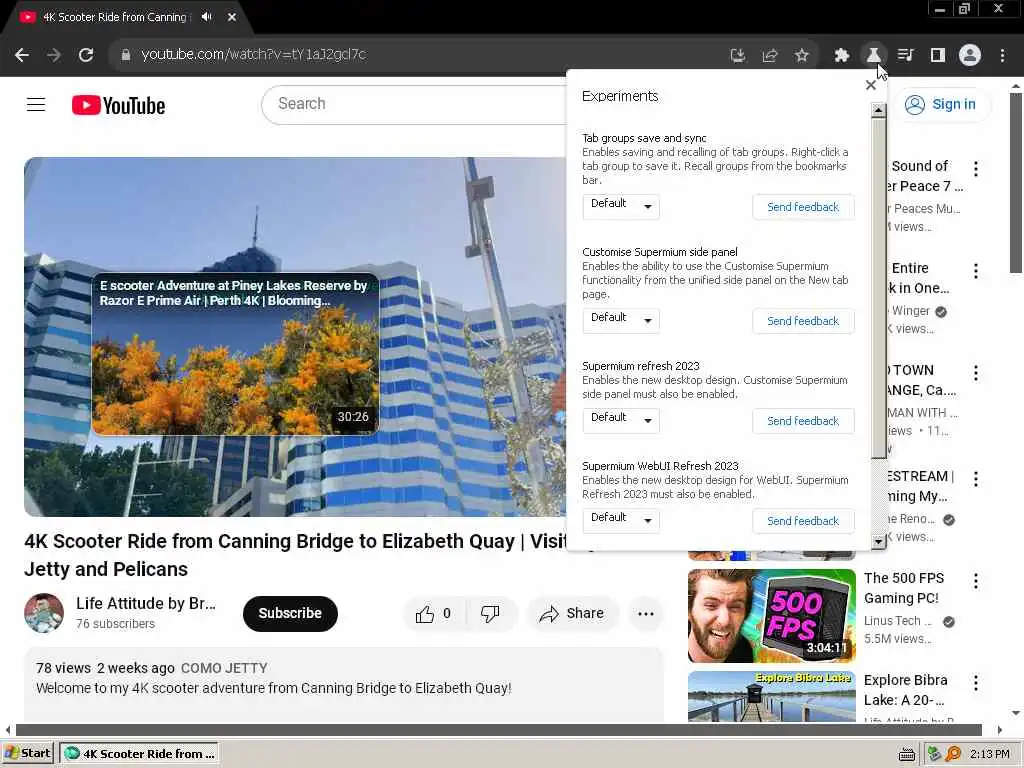Open Explore Bibra Lake thumbnail
Image resolution: width=1024 pixels, height=768 pixels.
[771, 696]
